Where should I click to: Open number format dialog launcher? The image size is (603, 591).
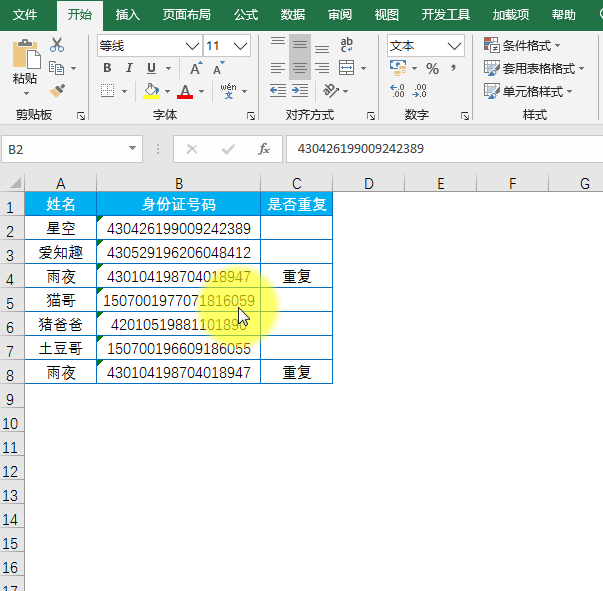coord(465,116)
